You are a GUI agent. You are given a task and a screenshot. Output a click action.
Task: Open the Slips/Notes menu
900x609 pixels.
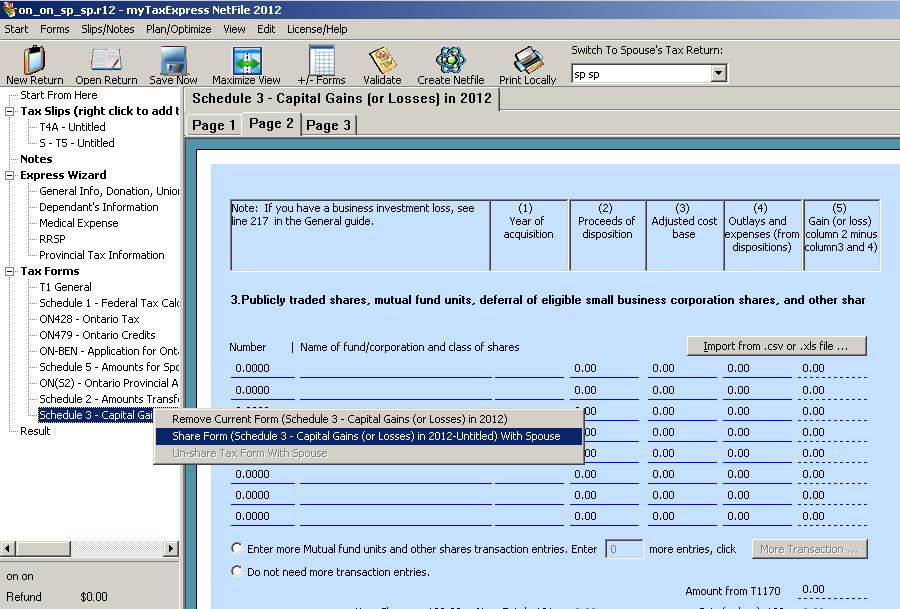click(107, 29)
